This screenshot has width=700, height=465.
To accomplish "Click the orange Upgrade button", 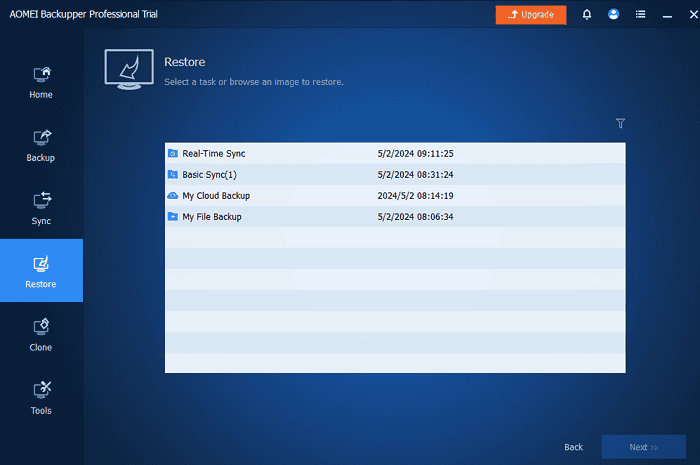I will coord(530,15).
